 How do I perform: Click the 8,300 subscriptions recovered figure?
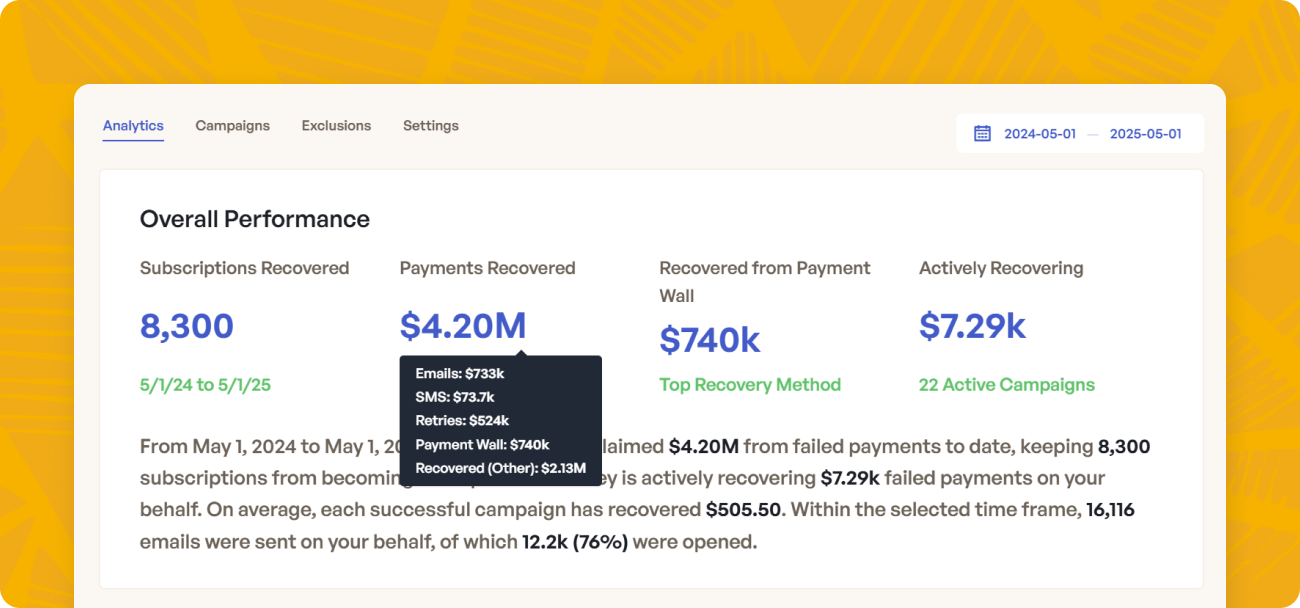tap(187, 326)
